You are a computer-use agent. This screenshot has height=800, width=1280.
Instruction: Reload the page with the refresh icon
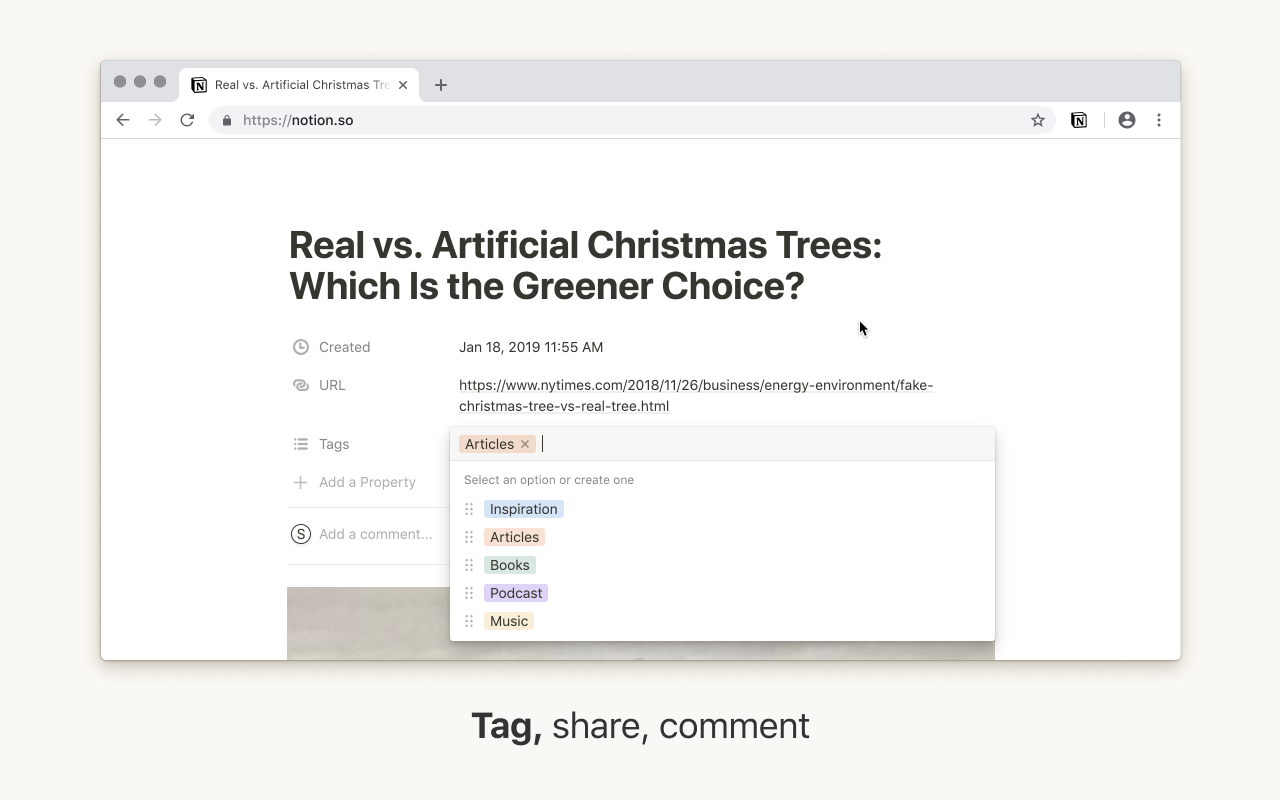click(187, 119)
